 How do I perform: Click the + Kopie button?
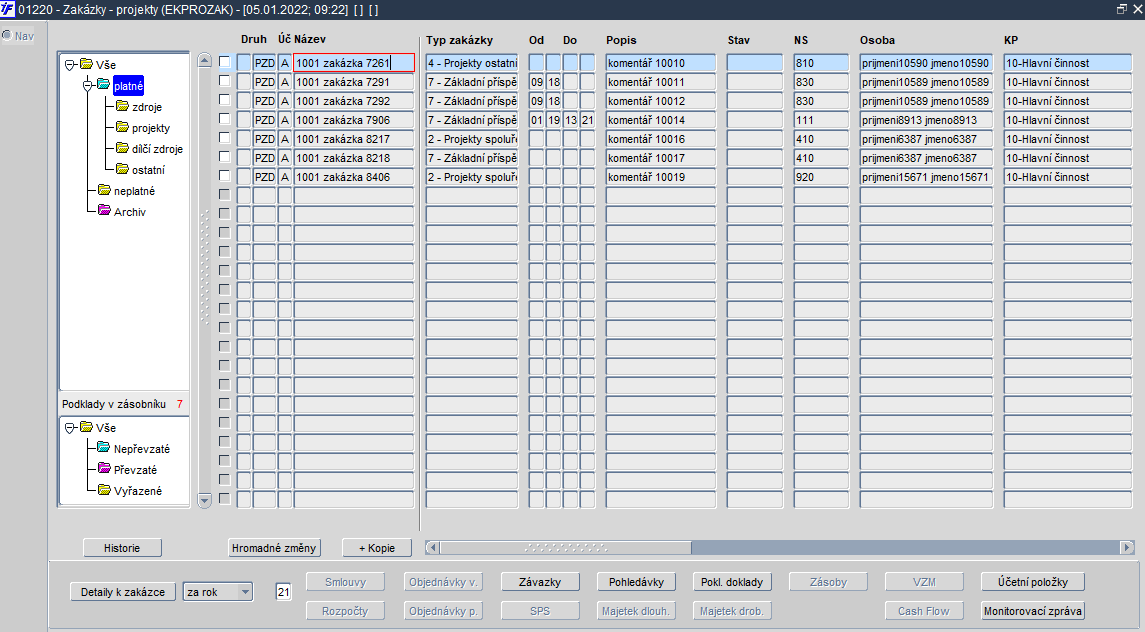pos(377,548)
